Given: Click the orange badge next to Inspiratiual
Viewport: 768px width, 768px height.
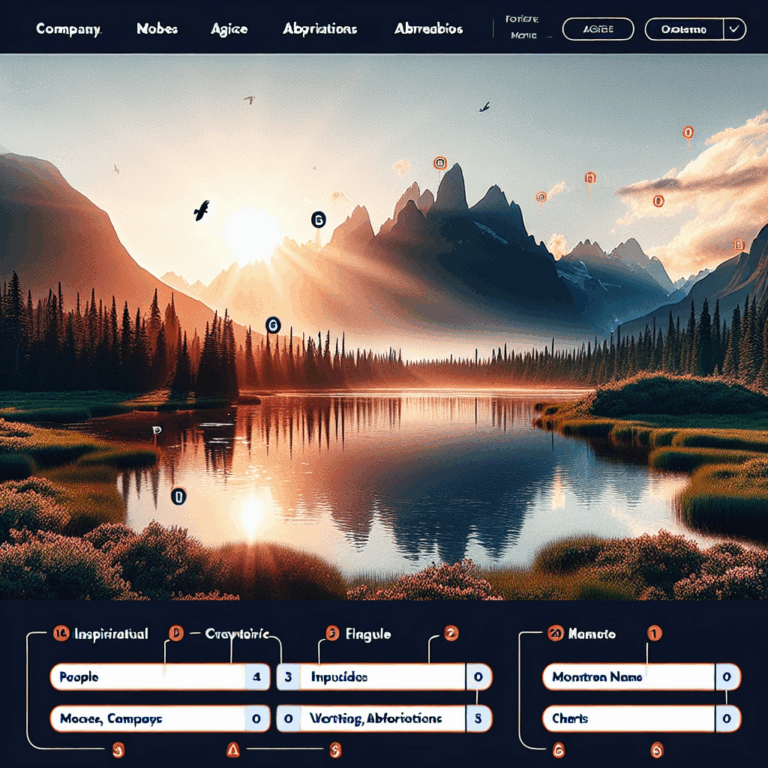Looking at the screenshot, I should point(33,634).
